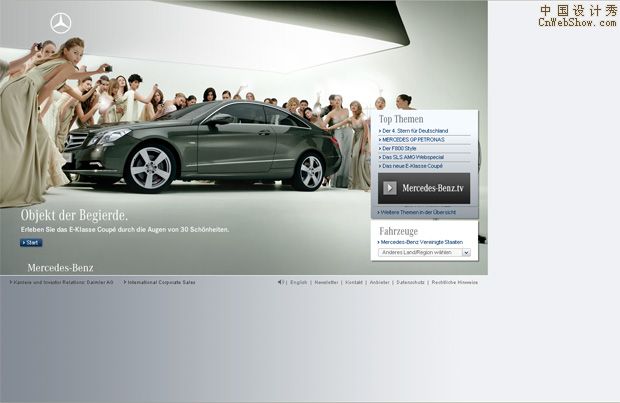Click the 'Objekt der Begierde.' headline
Image resolution: width=620 pixels, height=403 pixels.
click(x=74, y=216)
